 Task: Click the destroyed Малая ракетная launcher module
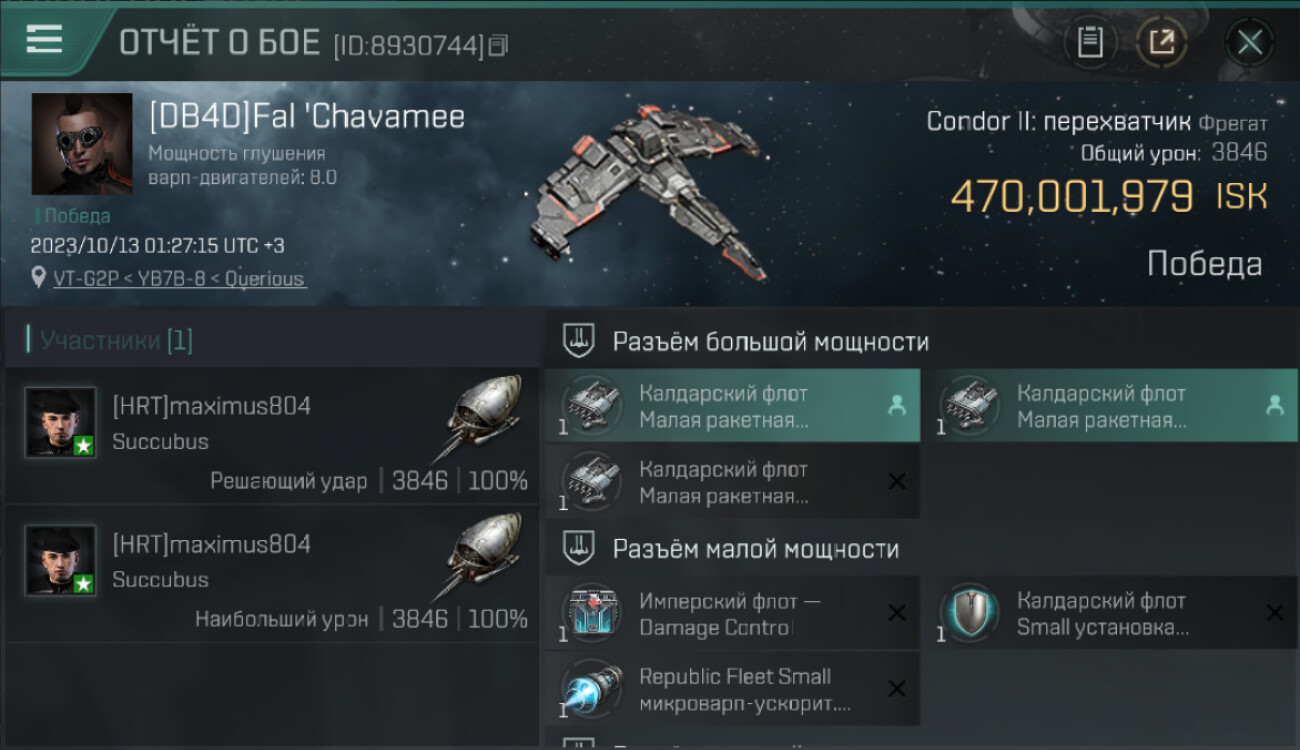[733, 482]
